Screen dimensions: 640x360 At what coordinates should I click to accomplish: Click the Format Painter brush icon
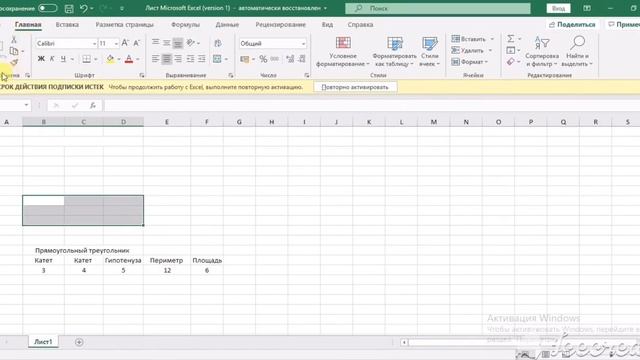[14, 62]
